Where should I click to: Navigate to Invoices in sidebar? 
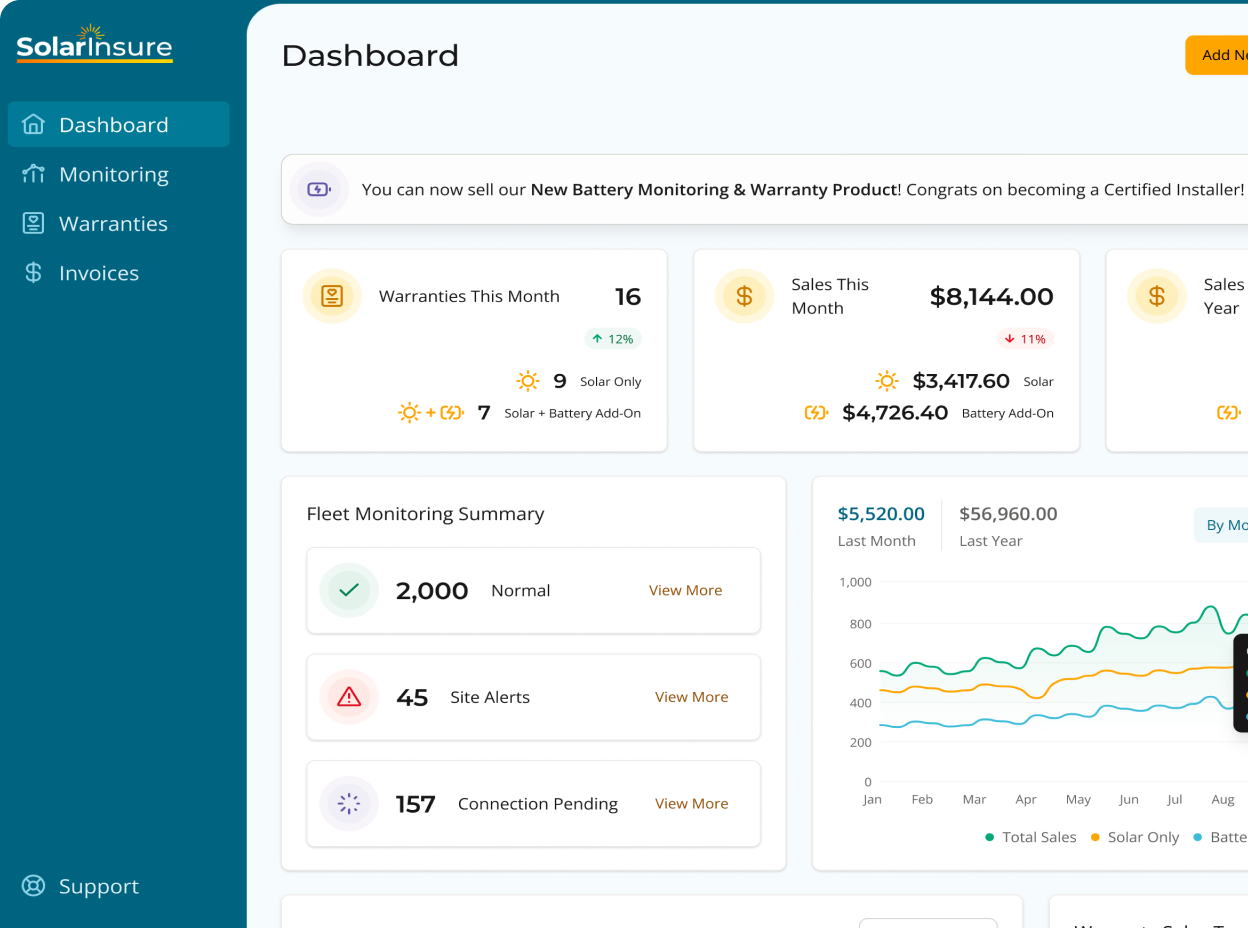click(98, 273)
